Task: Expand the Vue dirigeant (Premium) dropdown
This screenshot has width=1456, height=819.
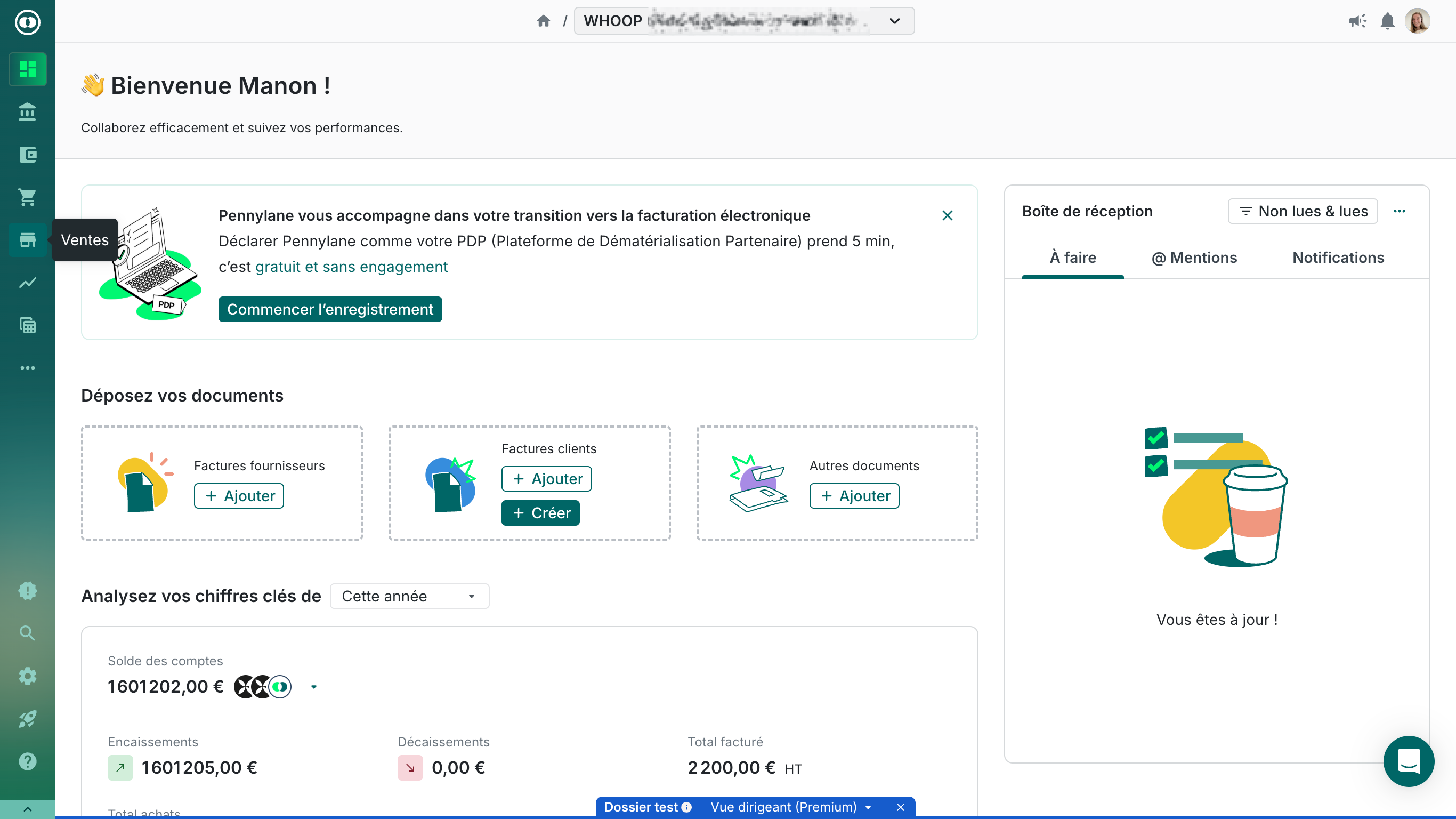Action: 791,807
